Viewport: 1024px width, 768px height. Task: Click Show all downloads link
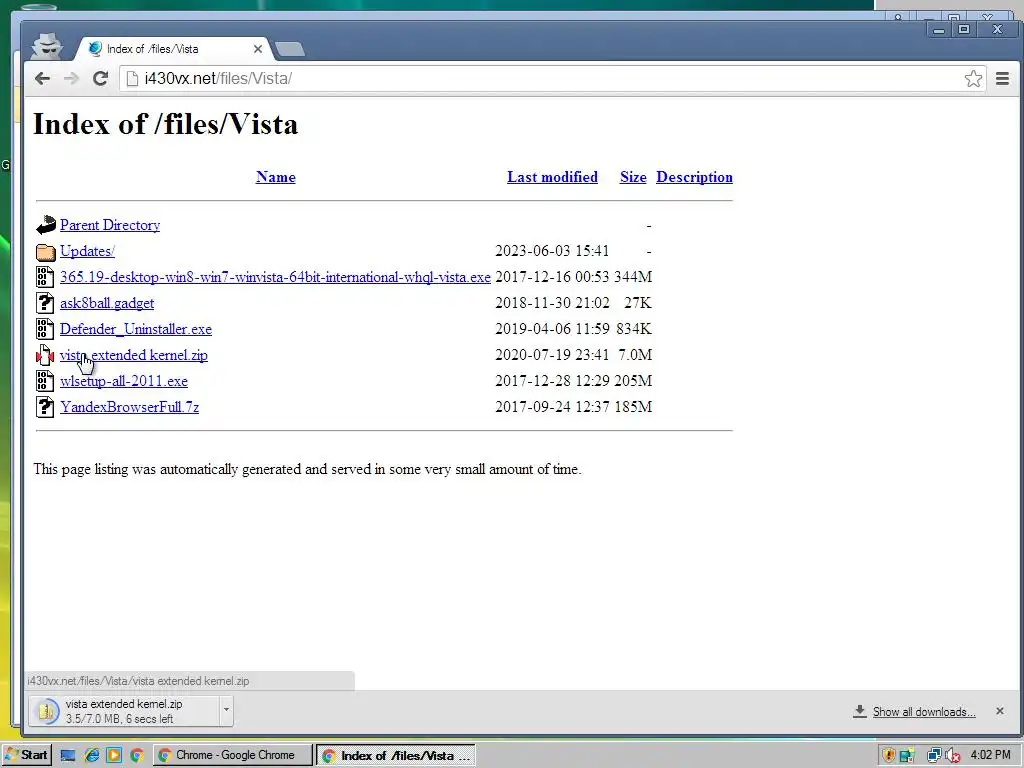(924, 712)
